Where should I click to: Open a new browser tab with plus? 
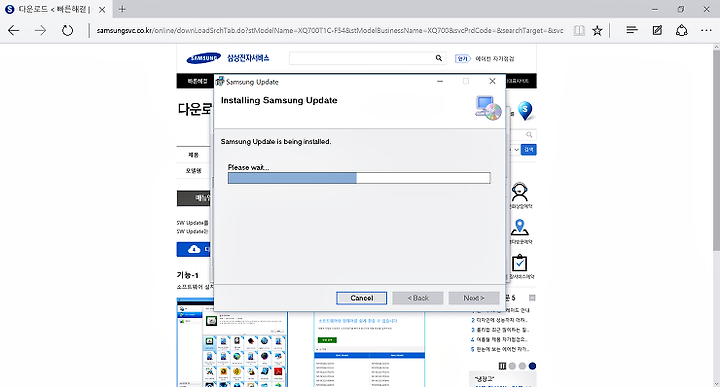[122, 9]
